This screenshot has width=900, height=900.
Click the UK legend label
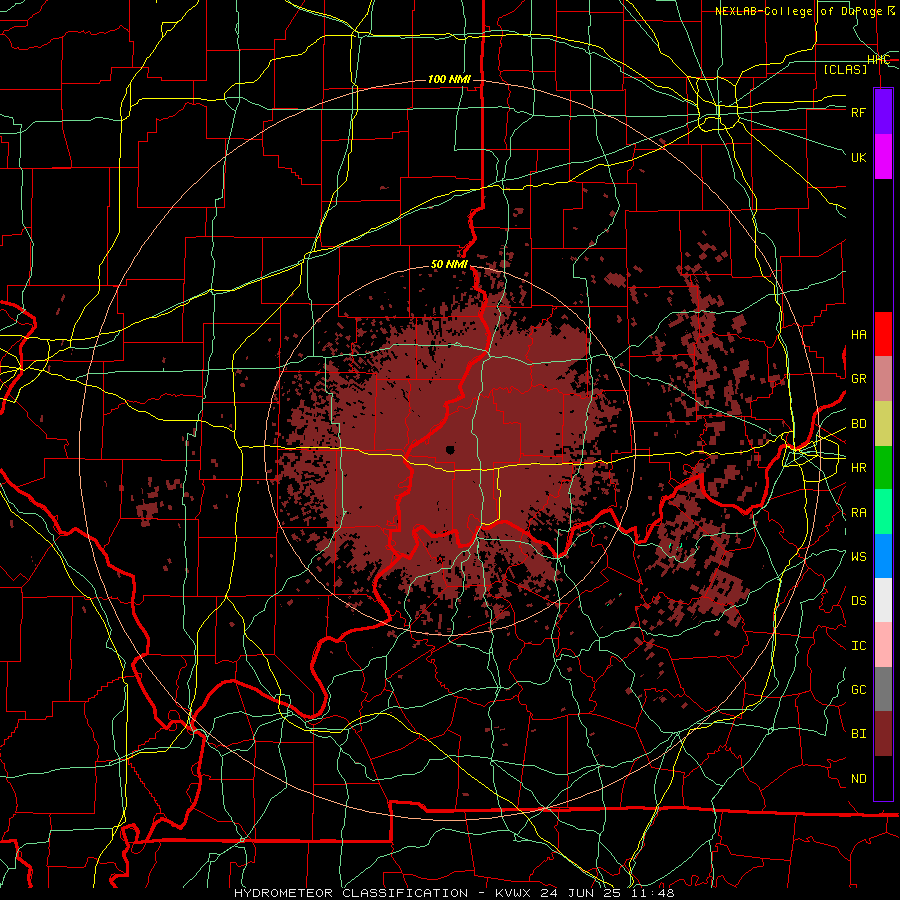point(858,157)
